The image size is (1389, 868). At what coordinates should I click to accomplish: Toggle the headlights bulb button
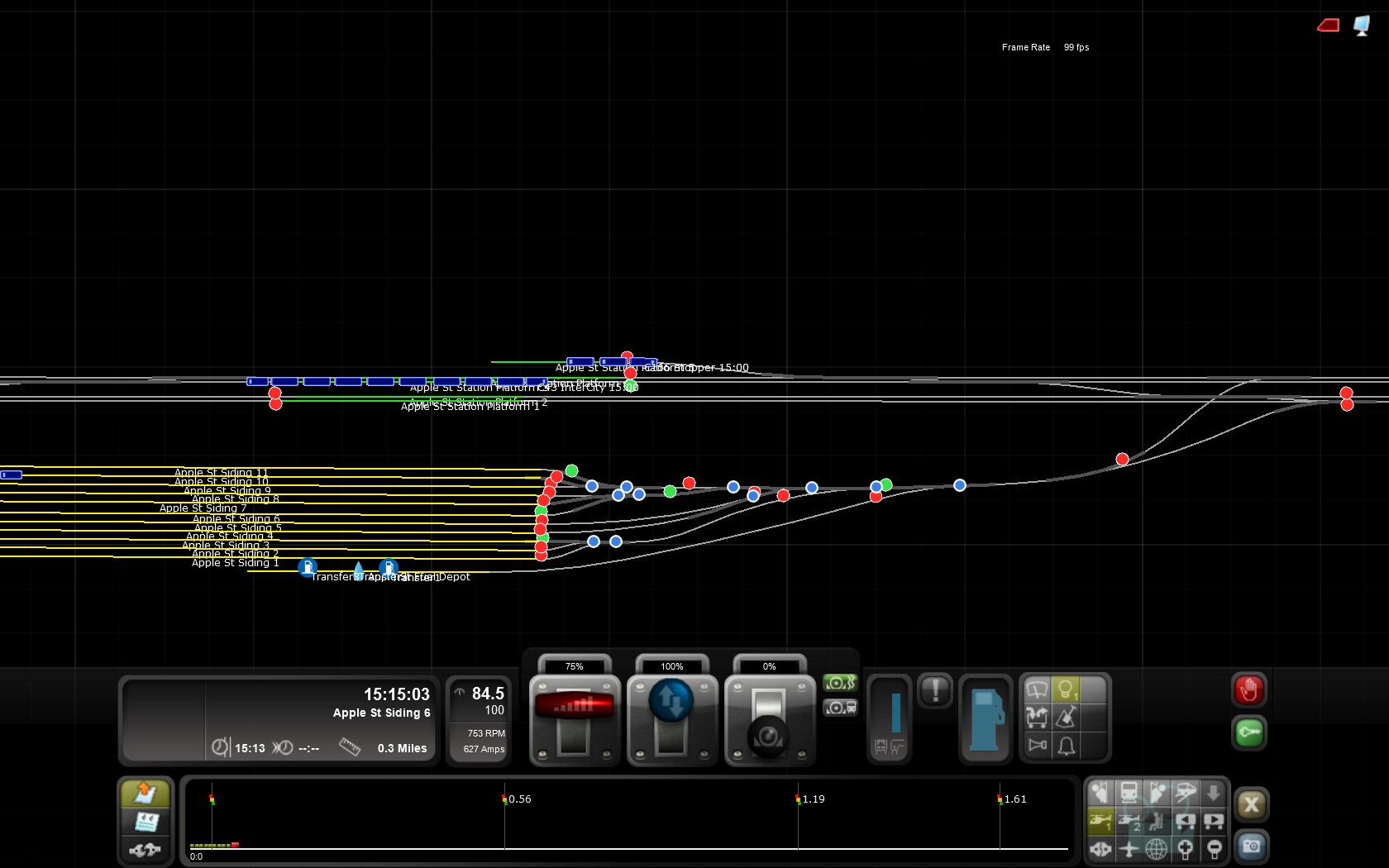[x=1067, y=689]
